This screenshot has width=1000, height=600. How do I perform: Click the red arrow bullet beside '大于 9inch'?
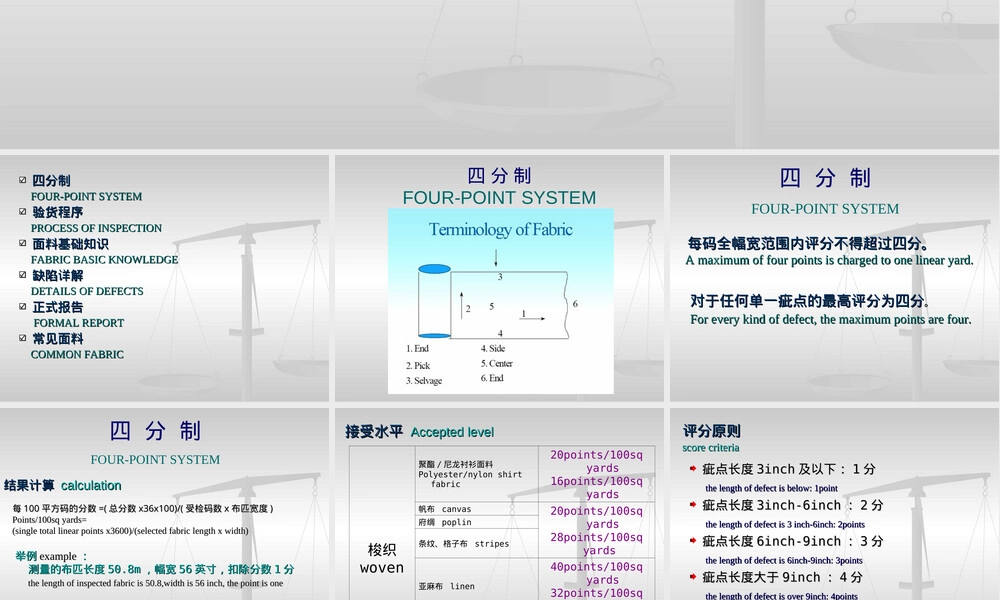pos(693,576)
